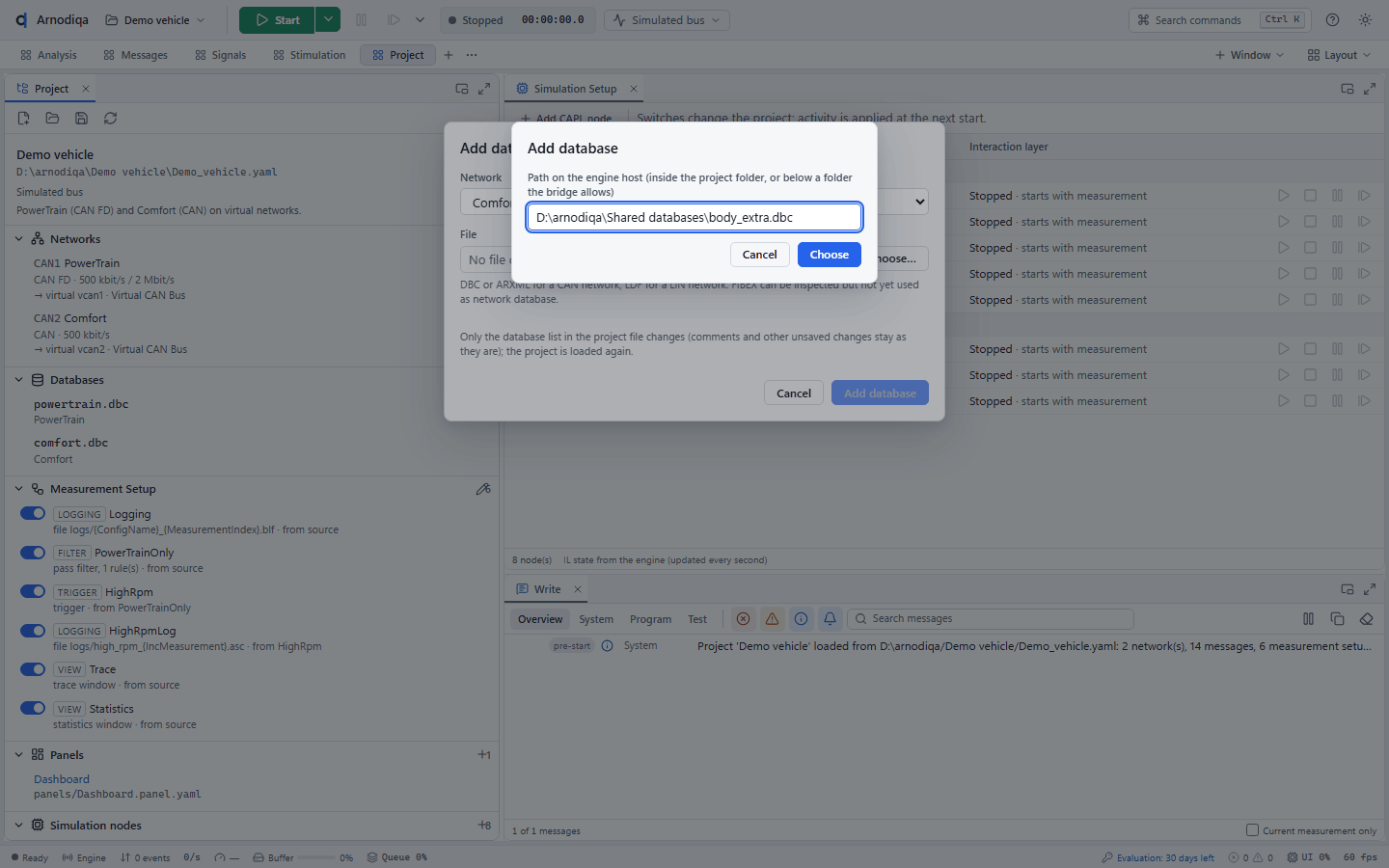Pause the Write window output
This screenshot has width=1389, height=868.
(x=1308, y=619)
